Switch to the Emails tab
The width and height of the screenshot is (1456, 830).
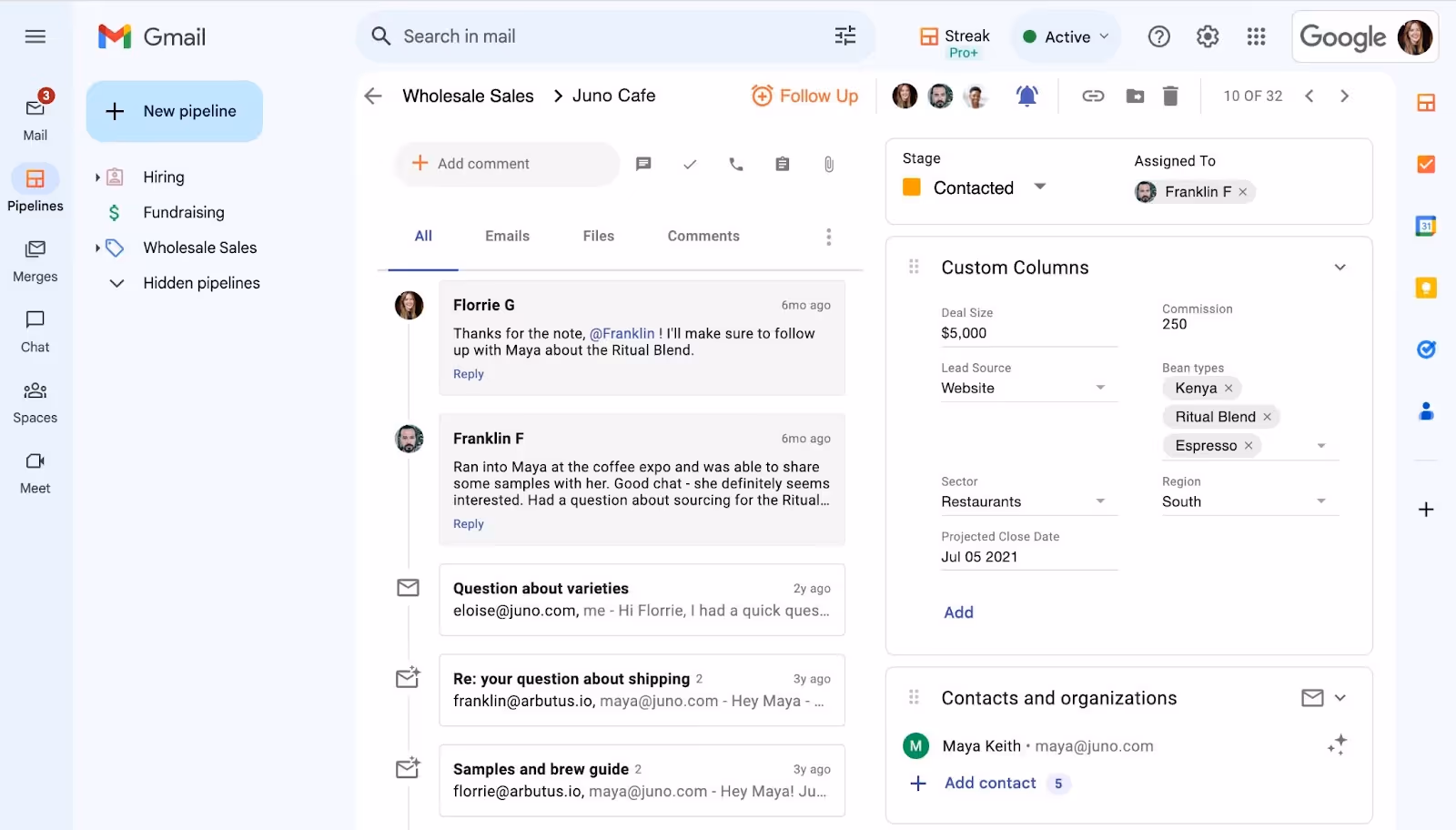pyautogui.click(x=507, y=236)
